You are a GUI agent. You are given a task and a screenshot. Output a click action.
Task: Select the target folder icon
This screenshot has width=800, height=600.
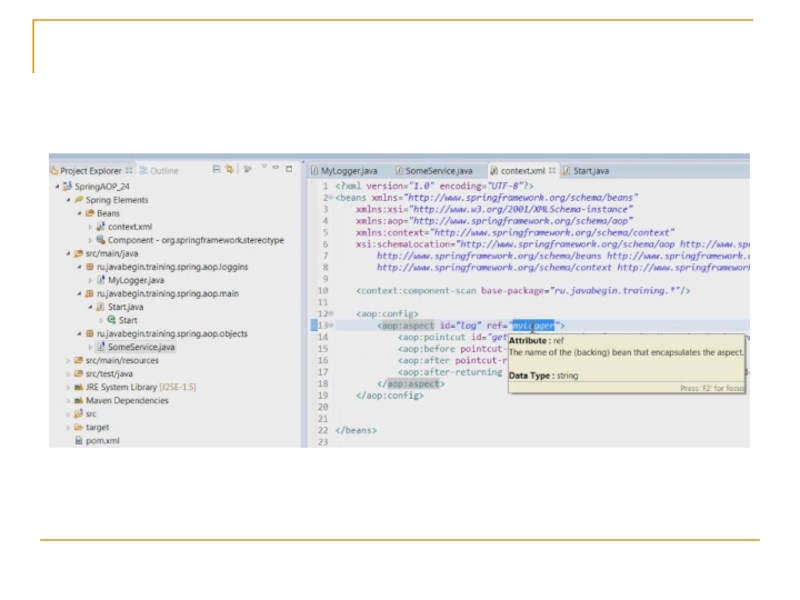tap(78, 427)
